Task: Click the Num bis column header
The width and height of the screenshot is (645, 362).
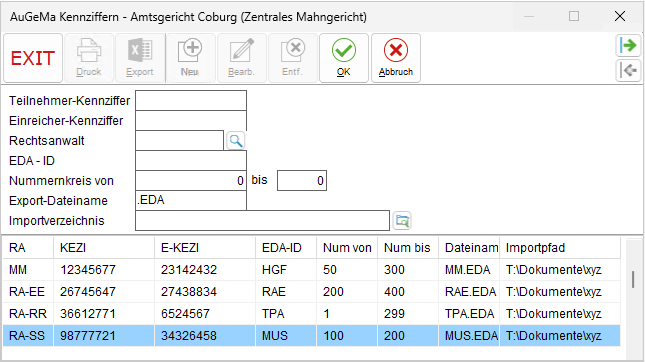Action: coord(408,248)
